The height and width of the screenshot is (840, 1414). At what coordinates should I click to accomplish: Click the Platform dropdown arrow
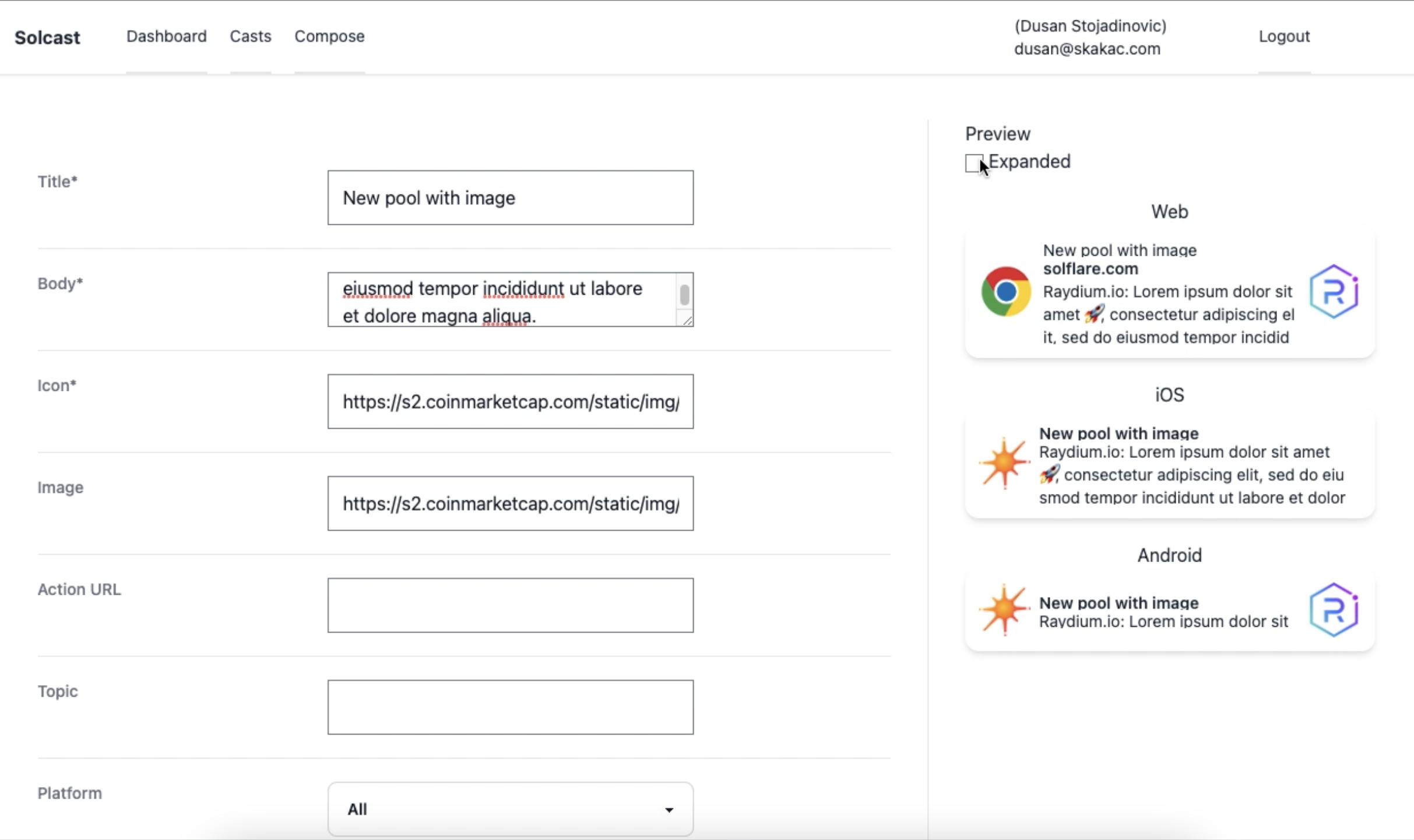pyautogui.click(x=669, y=810)
